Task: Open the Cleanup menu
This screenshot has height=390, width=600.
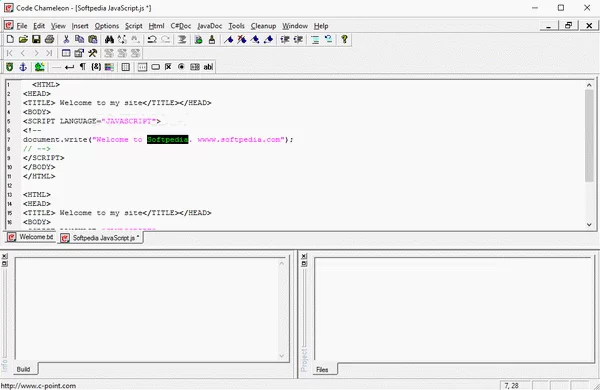Action: pos(263,26)
